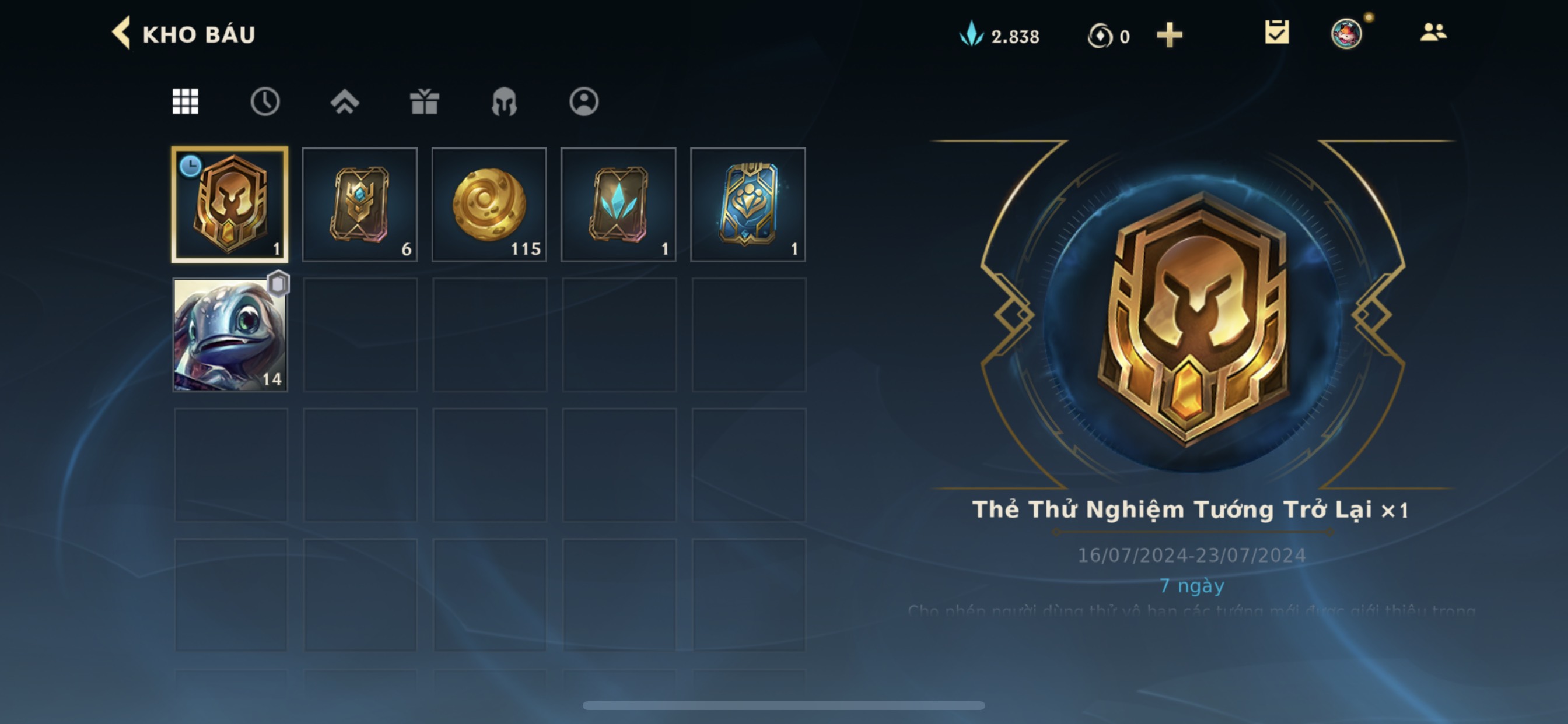The image size is (1568, 724).
Task: Open the missions clipboard checklist icon
Action: (1276, 33)
